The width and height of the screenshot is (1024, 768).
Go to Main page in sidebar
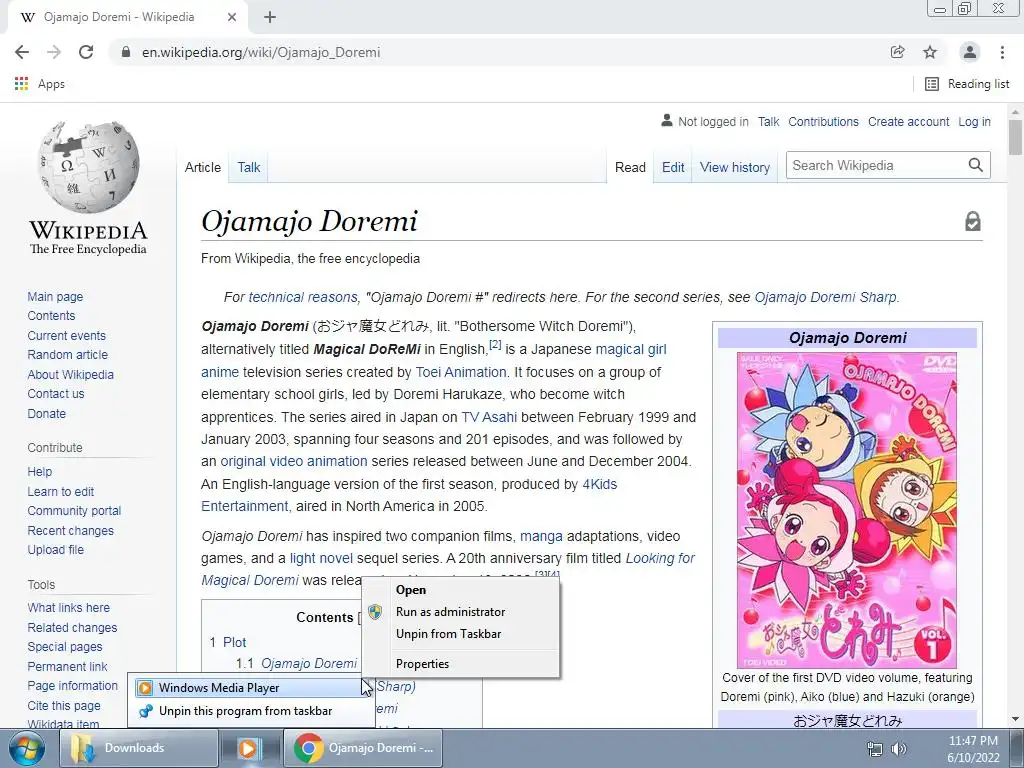point(56,296)
